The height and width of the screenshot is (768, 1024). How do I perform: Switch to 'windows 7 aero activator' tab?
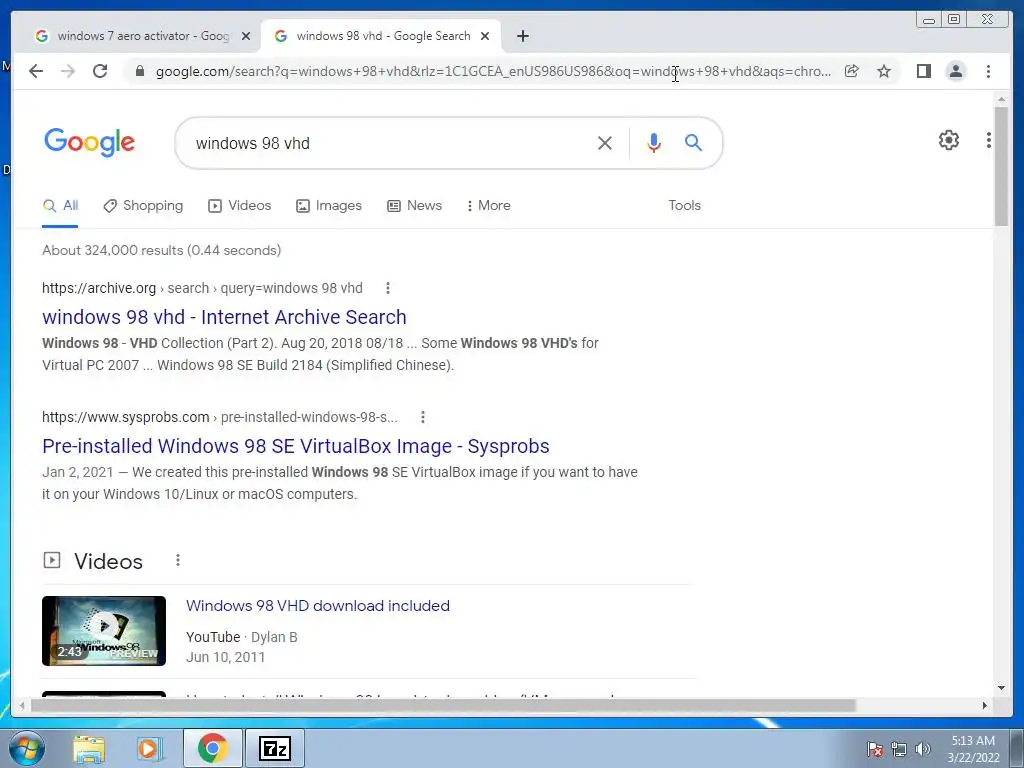click(x=143, y=36)
